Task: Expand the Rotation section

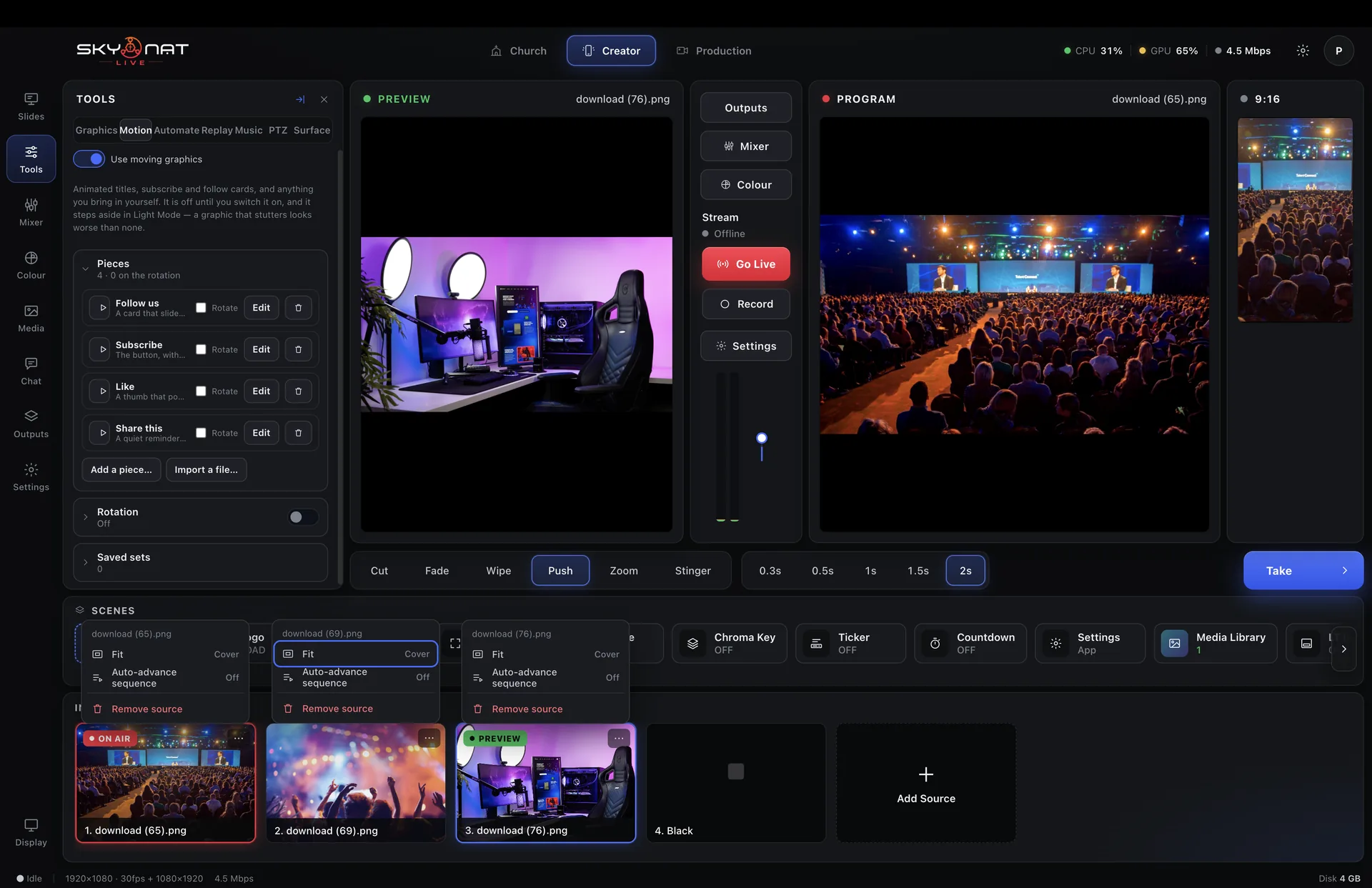Action: (x=86, y=517)
